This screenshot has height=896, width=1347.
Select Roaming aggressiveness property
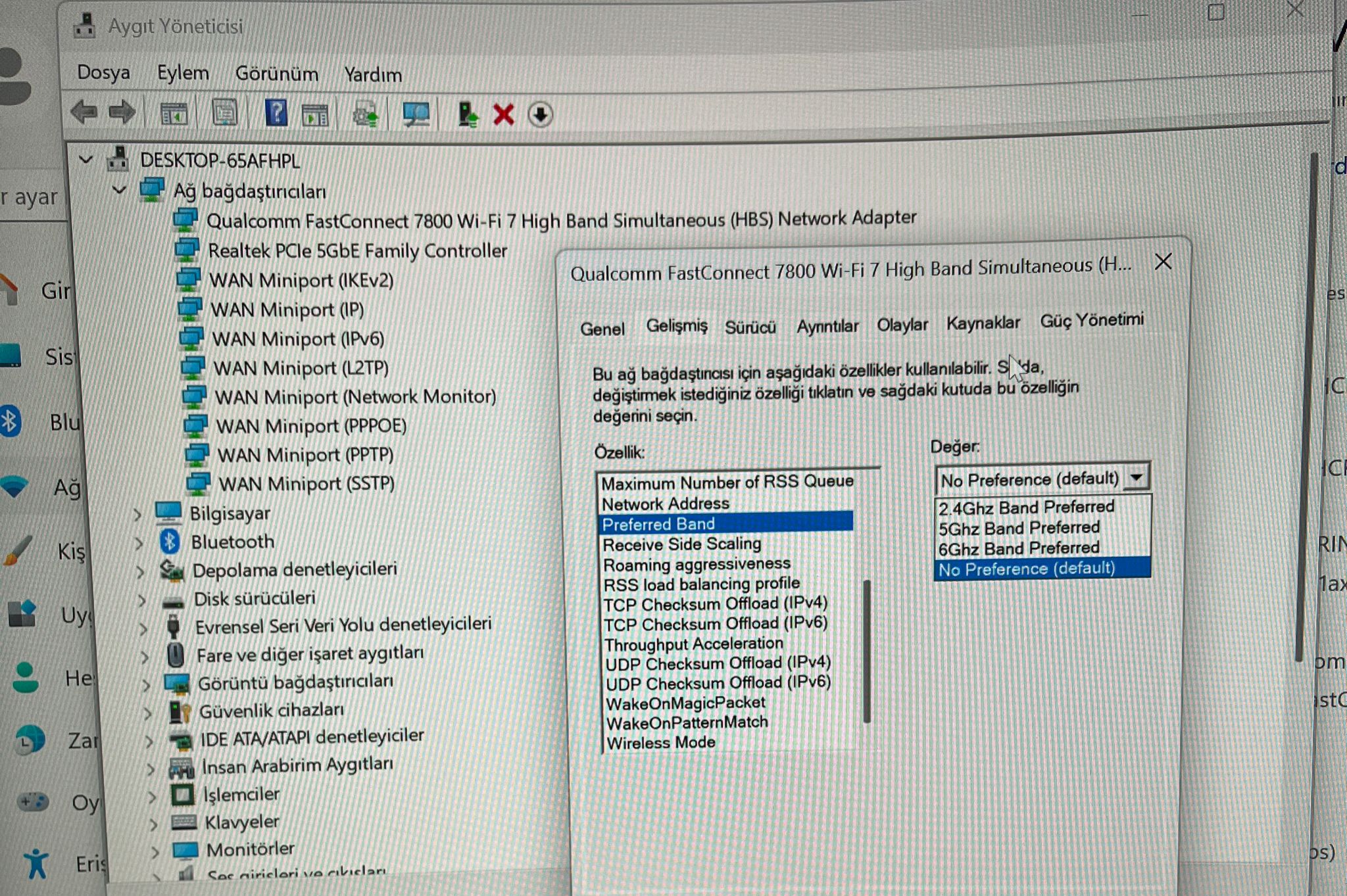click(x=697, y=565)
